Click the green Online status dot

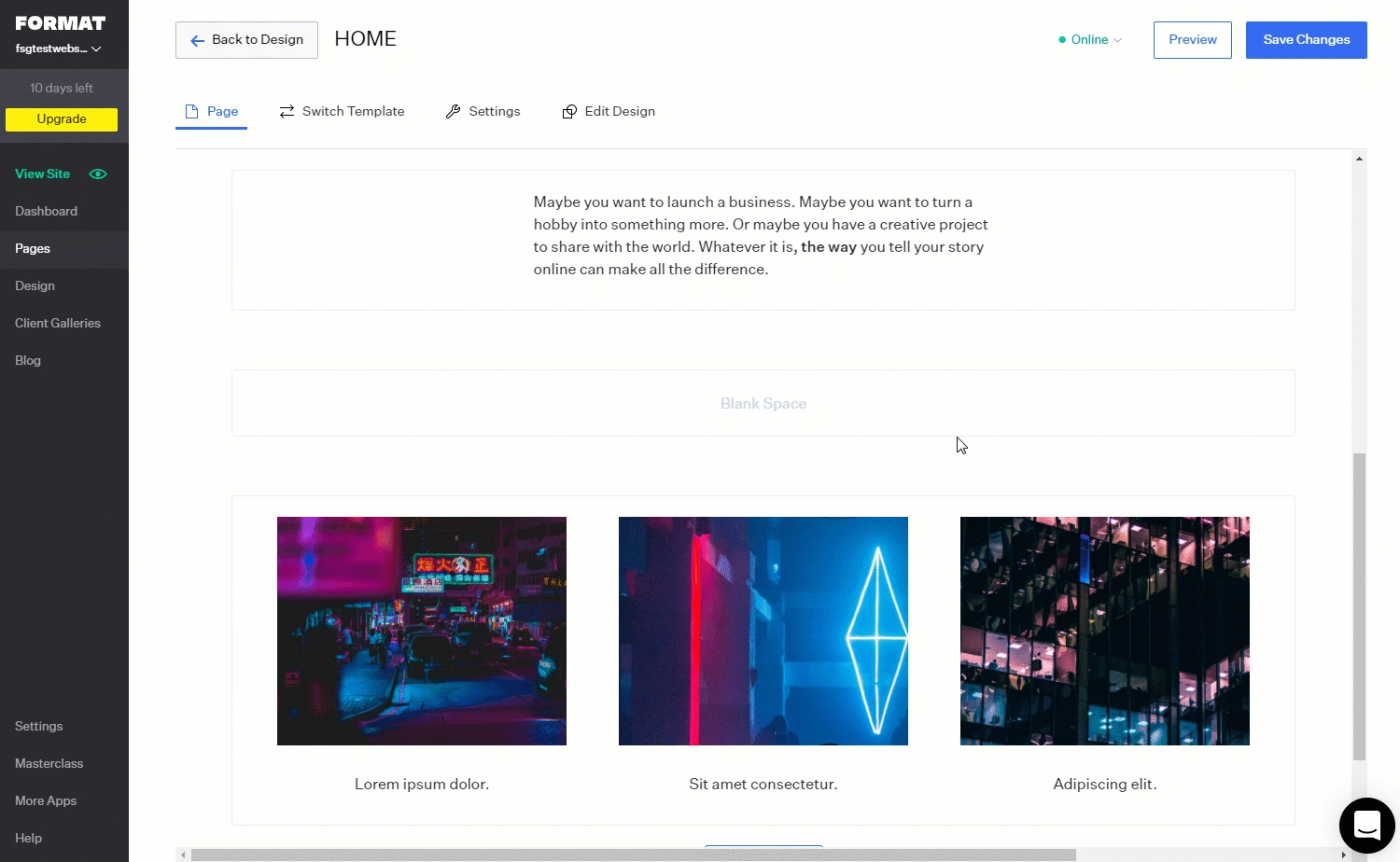pyautogui.click(x=1061, y=39)
